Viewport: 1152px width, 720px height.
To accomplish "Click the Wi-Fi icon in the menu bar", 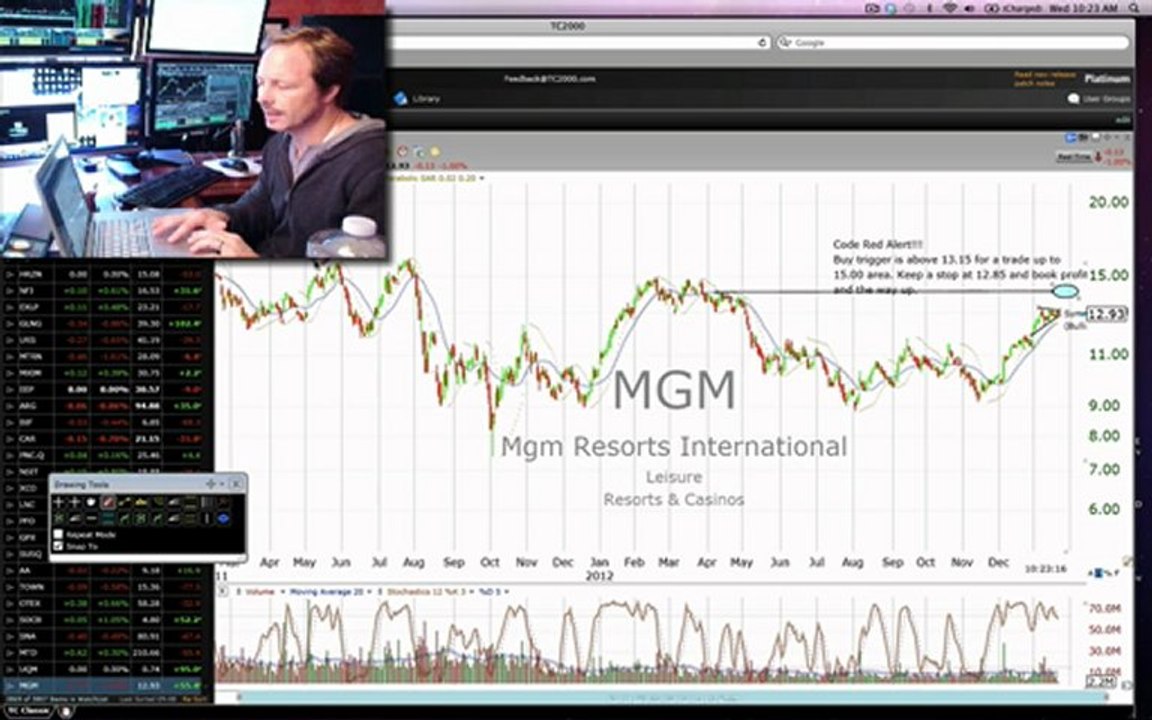I will click(950, 8).
